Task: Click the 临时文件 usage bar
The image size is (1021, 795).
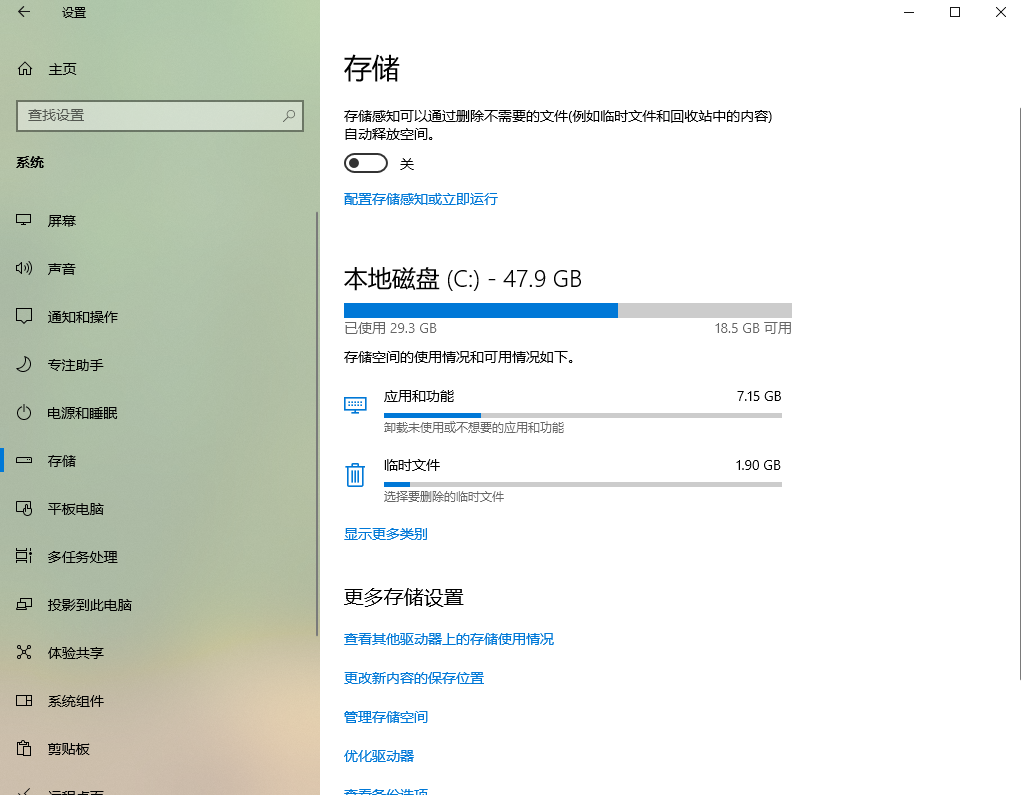Action: 583,484
